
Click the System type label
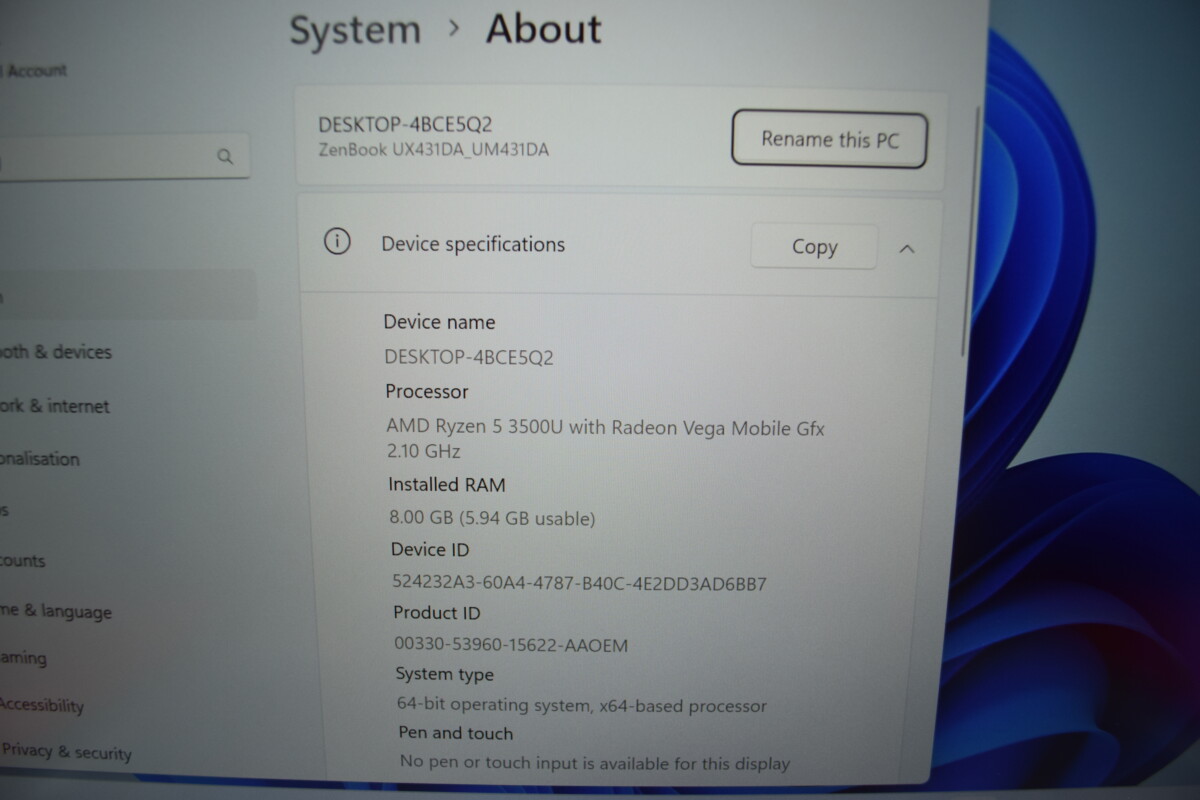tap(445, 674)
